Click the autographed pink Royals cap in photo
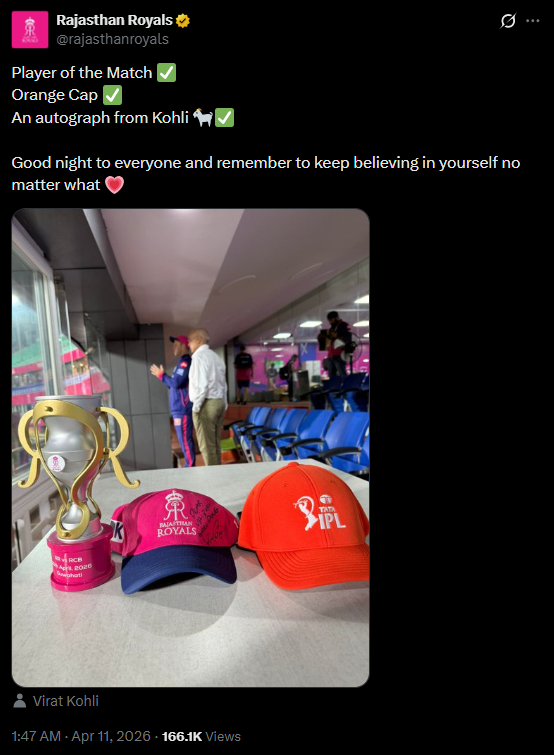This screenshot has width=554, height=755. tap(174, 540)
